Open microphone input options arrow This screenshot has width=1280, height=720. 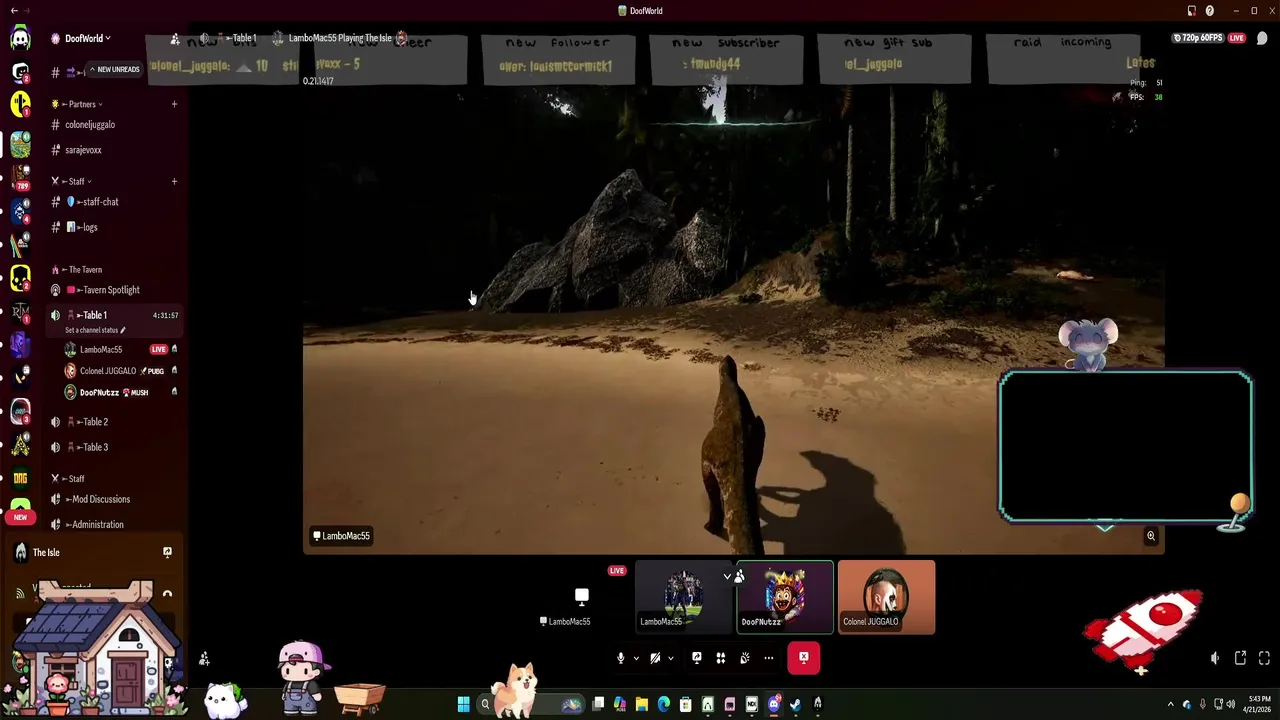(635, 658)
